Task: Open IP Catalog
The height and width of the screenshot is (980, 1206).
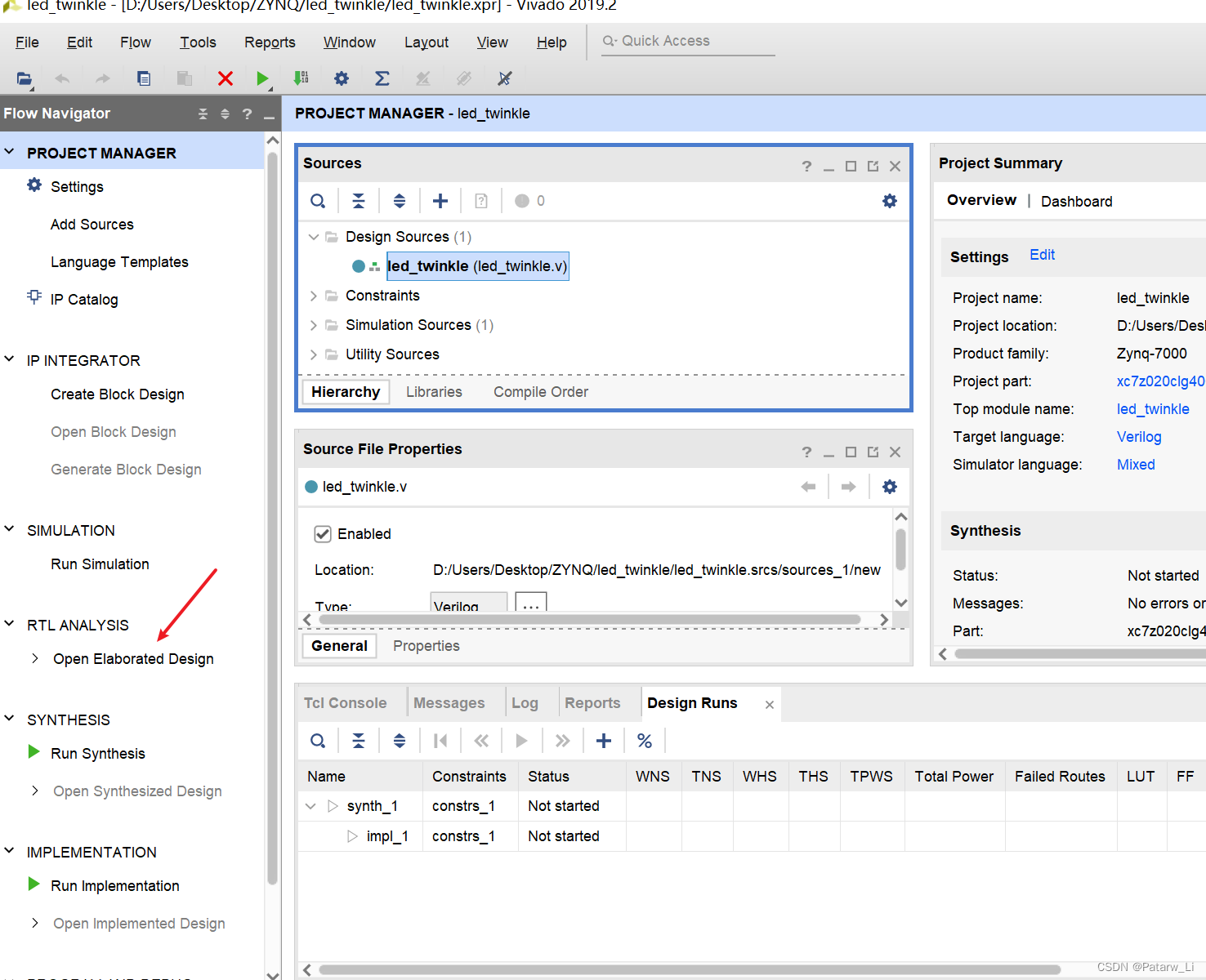Action: (x=84, y=300)
